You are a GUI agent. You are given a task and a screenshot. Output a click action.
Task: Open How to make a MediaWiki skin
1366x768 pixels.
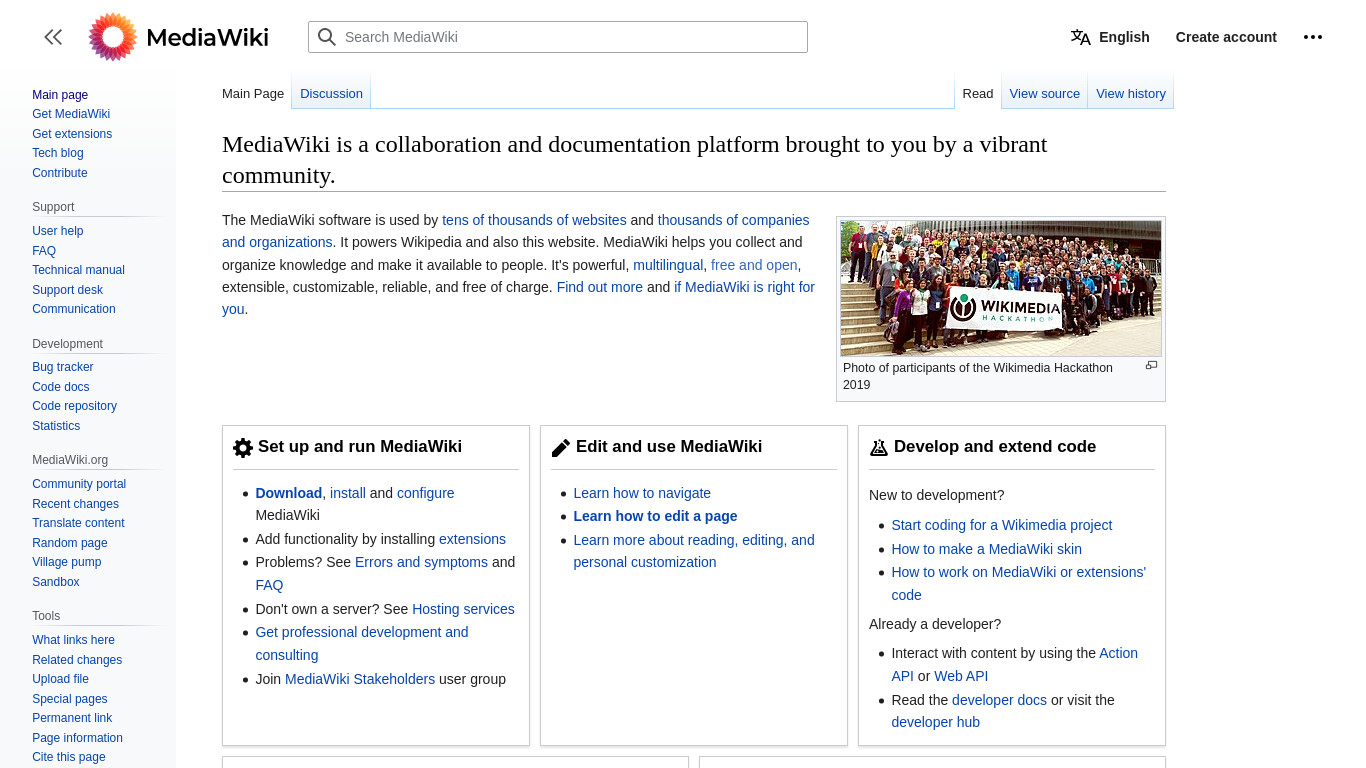click(986, 549)
